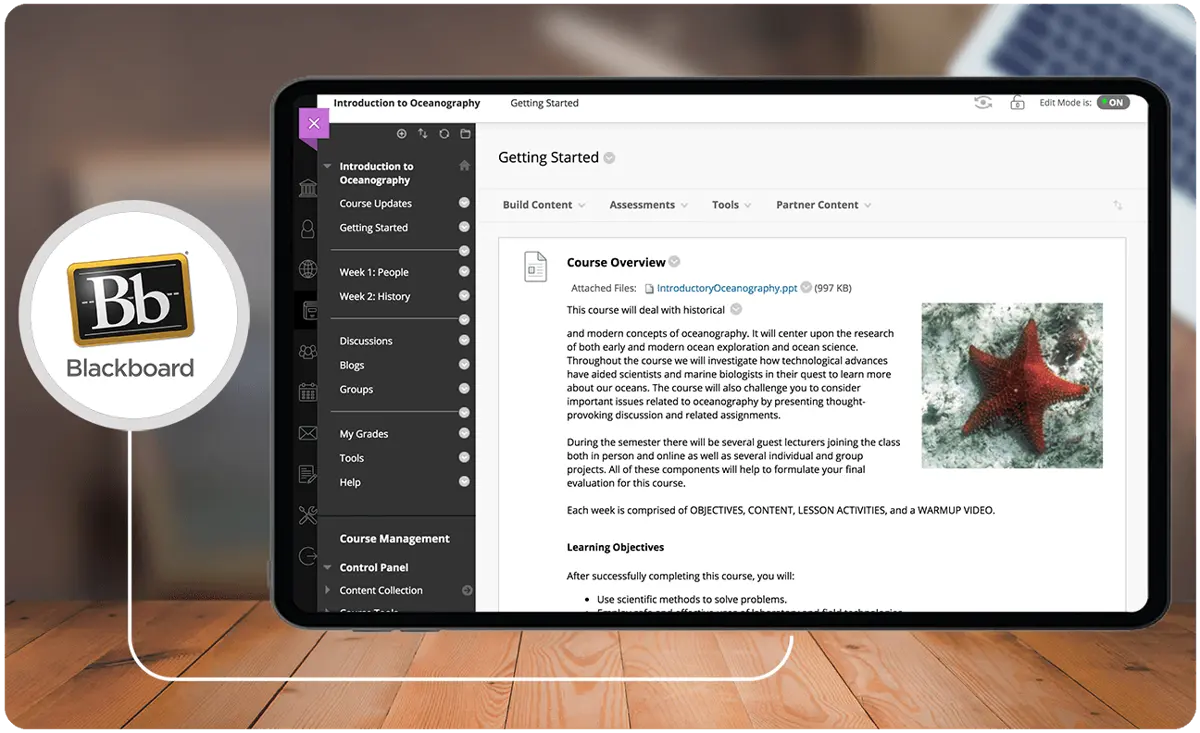
Task: Open options chevron for My Grades
Action: (464, 433)
